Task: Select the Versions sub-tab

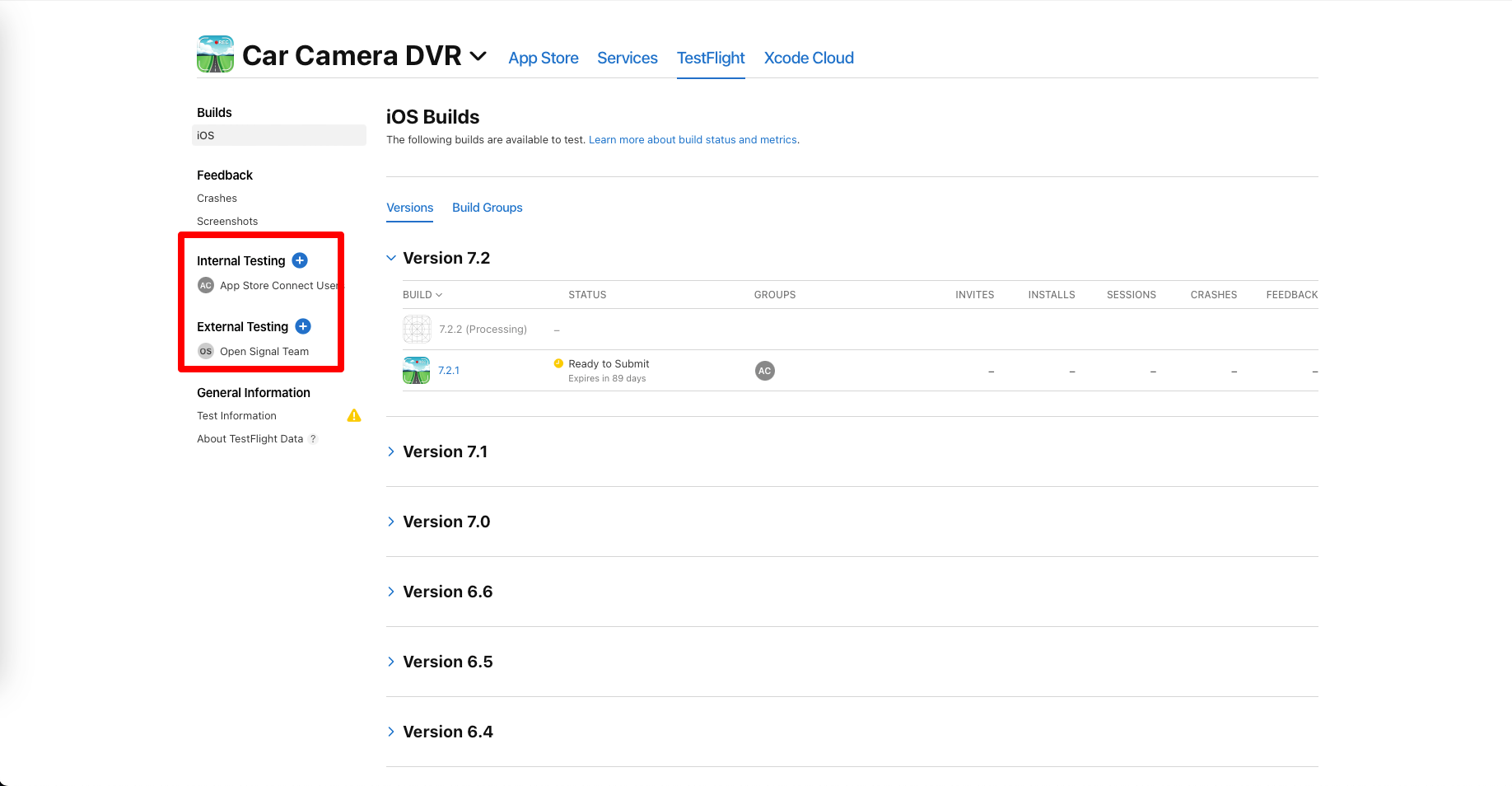Action: (x=410, y=208)
